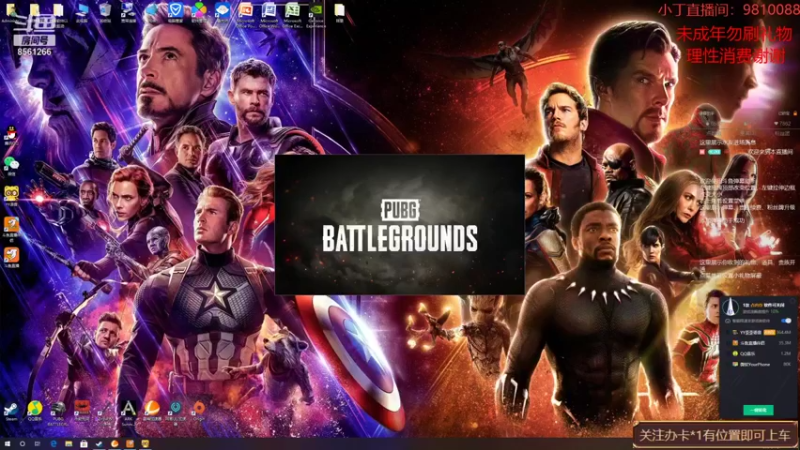
Task: Open File Explorer from taskbar
Action: 68,444
